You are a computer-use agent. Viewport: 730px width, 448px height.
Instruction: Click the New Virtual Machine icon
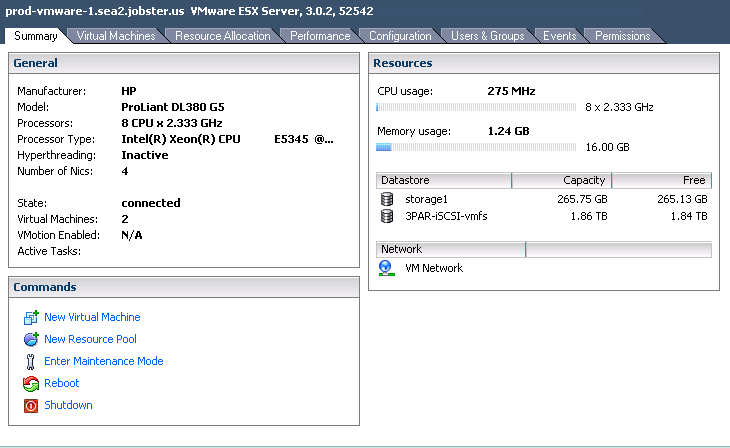pyautogui.click(x=31, y=317)
